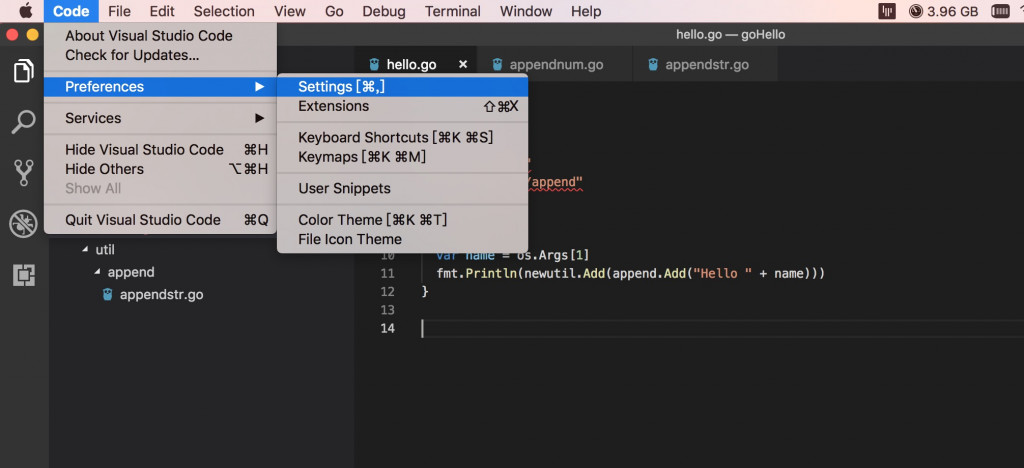Viewport: 1024px width, 468px height.
Task: Open the Help menu
Action: 586,11
